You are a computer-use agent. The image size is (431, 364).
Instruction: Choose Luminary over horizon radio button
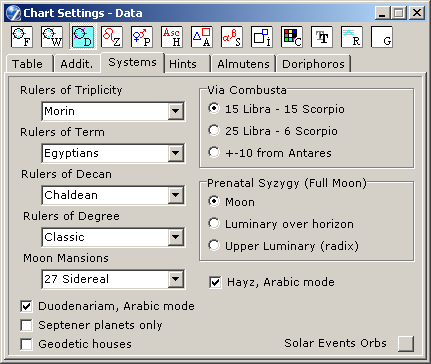[x=214, y=224]
